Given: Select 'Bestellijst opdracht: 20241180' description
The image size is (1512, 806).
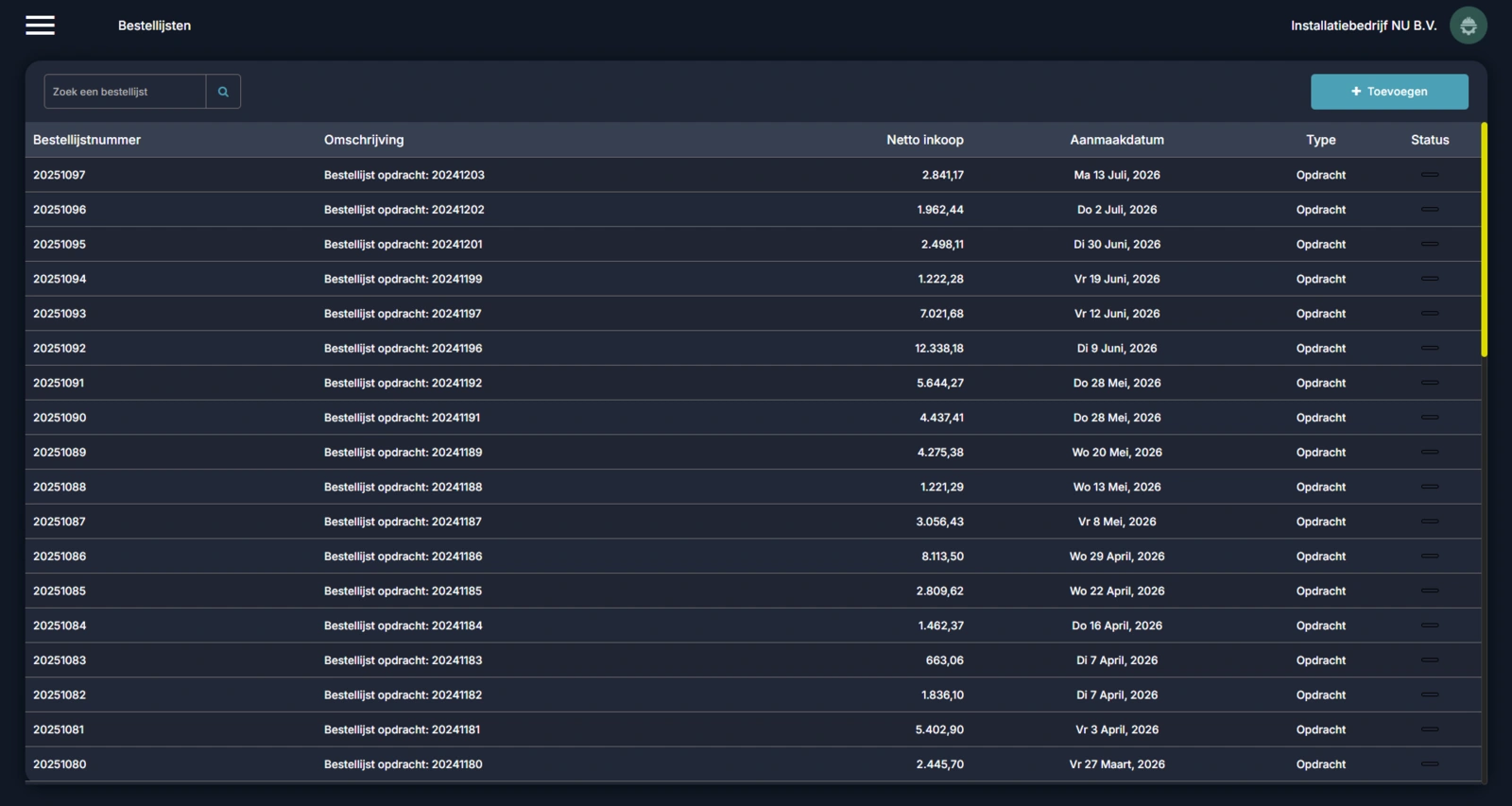Looking at the screenshot, I should pyautogui.click(x=404, y=763).
